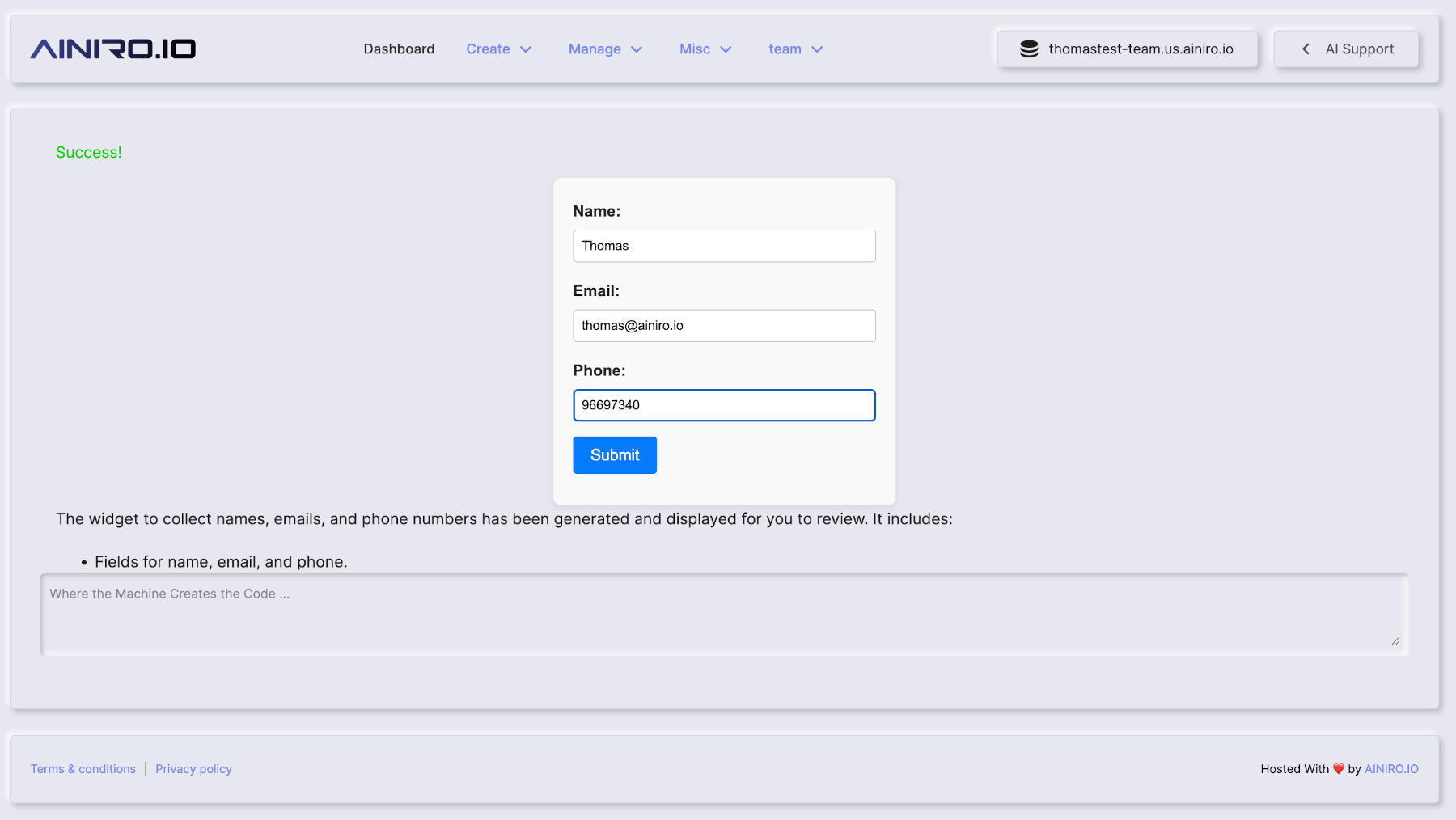Screen dimensions: 1456x820
Task: Open the Misc dropdown chevron
Action: 726,49
